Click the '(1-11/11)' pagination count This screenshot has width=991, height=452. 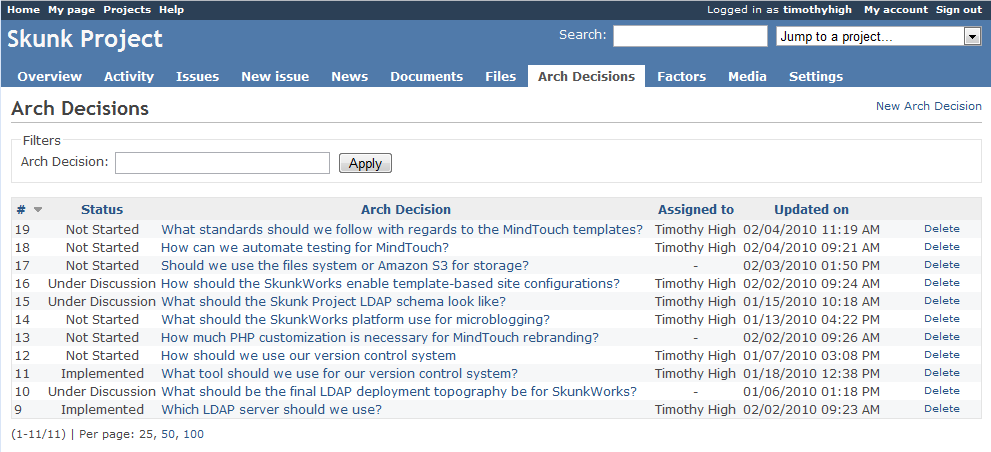[x=39, y=434]
